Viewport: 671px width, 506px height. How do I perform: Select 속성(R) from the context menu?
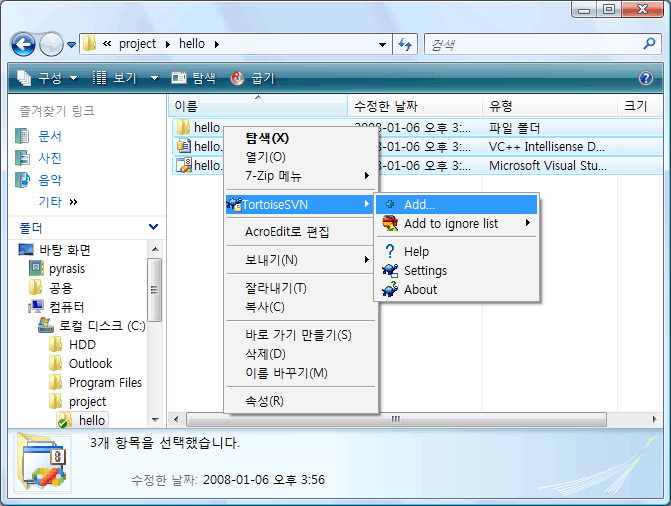point(265,401)
